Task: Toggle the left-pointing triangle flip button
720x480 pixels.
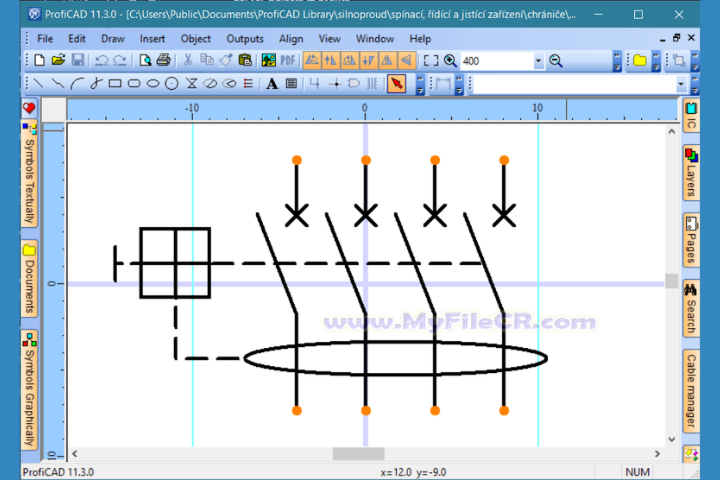Action: pos(406,60)
